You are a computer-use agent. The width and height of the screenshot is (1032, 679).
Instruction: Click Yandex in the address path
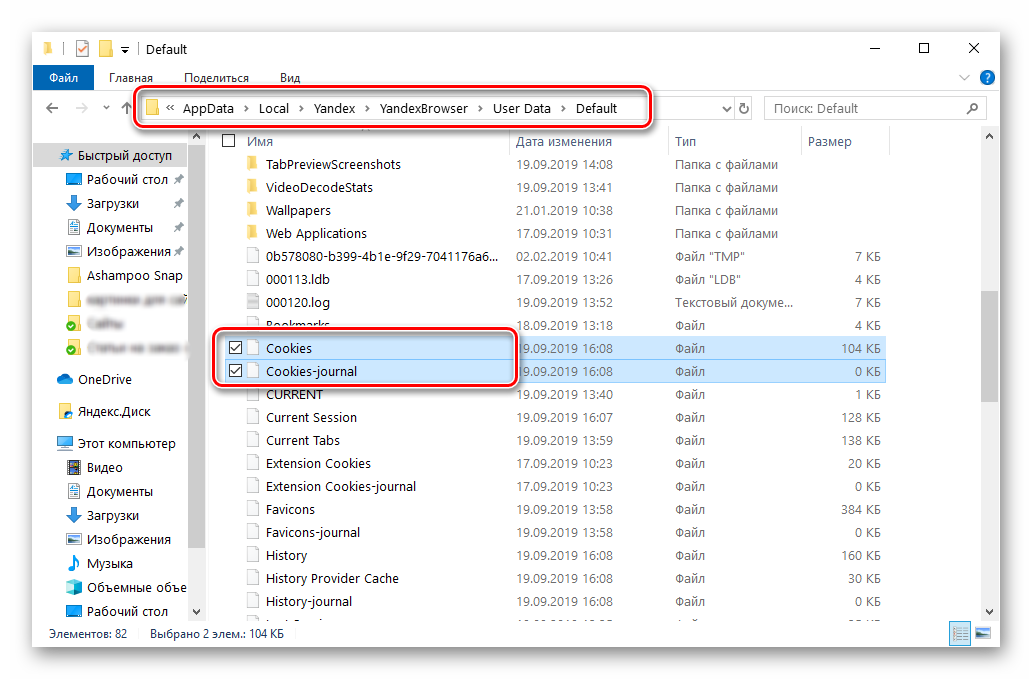coord(334,109)
